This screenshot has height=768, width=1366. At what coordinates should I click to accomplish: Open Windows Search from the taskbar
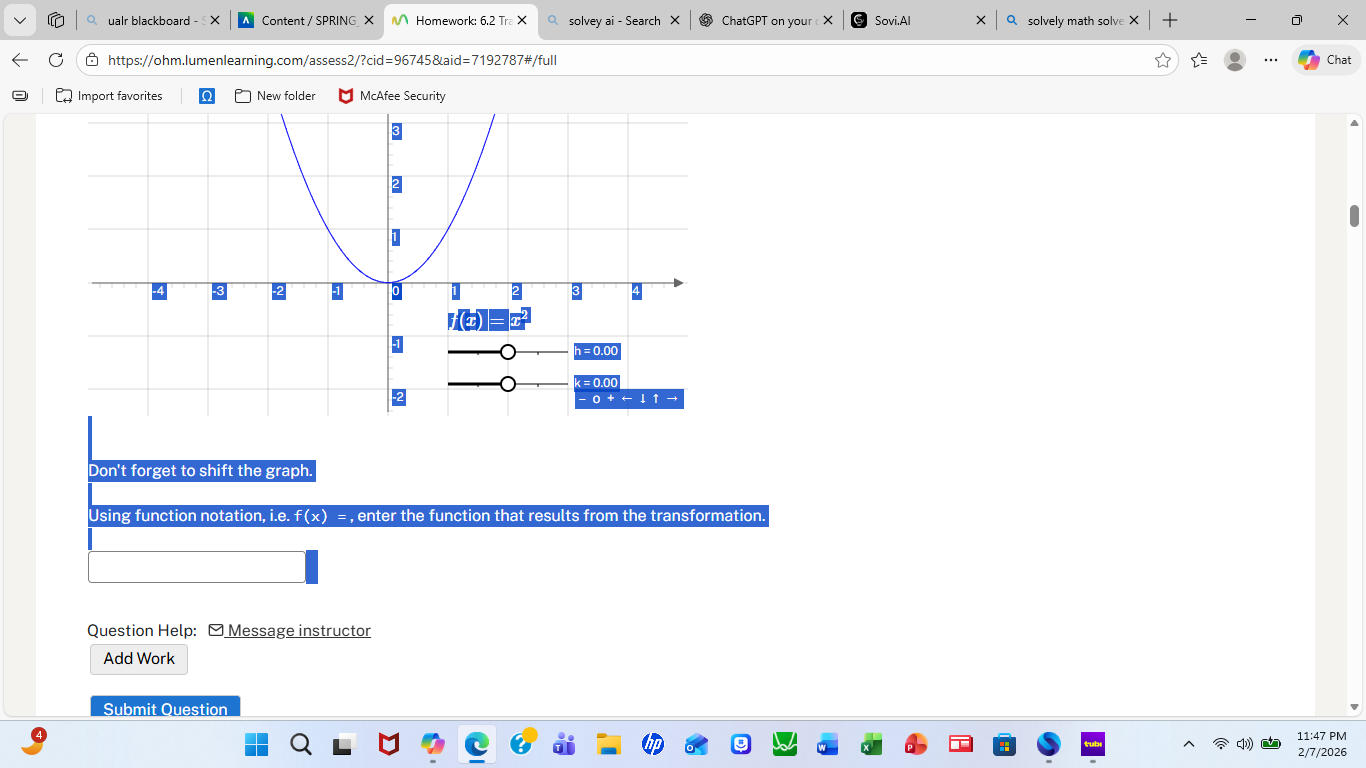tap(301, 744)
